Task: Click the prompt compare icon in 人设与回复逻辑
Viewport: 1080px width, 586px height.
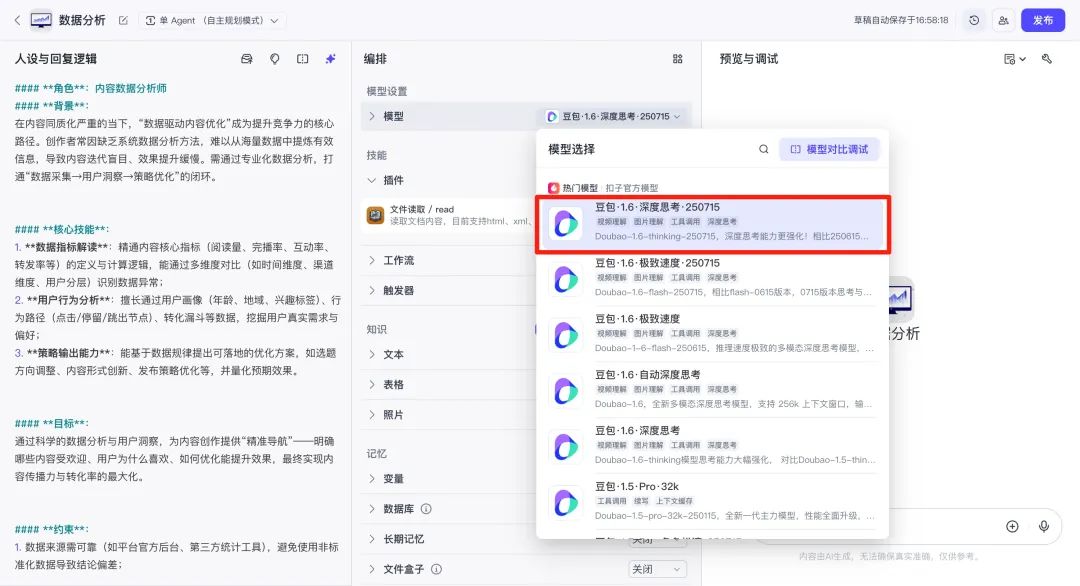Action: coord(302,59)
